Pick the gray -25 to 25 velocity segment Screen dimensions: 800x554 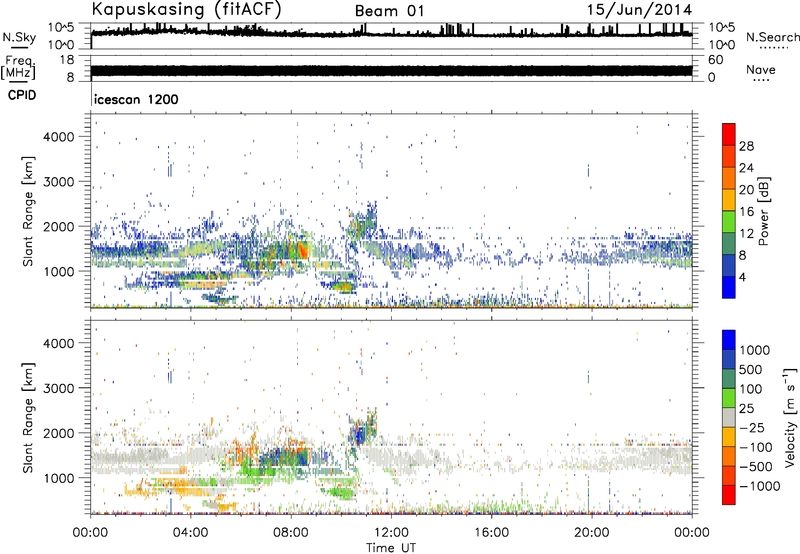pos(729,417)
